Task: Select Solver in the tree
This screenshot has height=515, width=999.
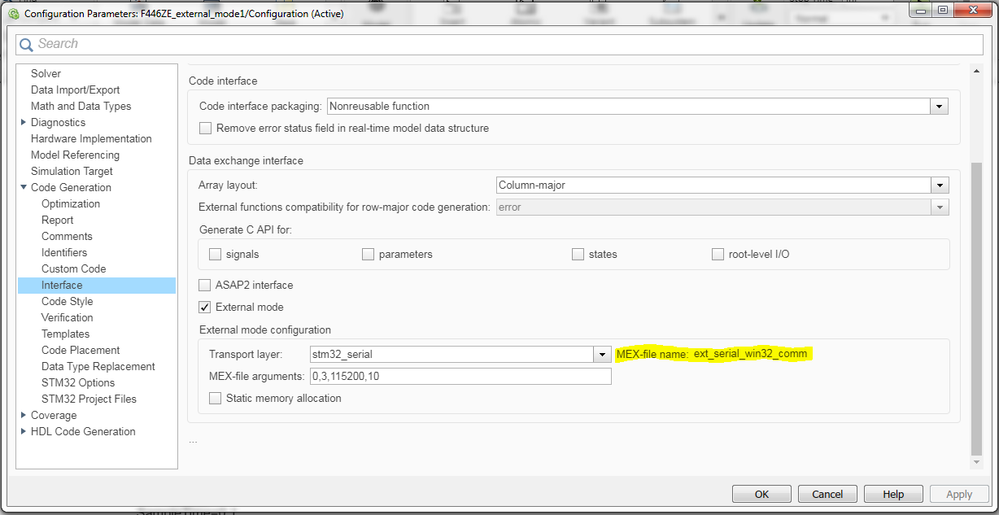Action: coord(46,74)
